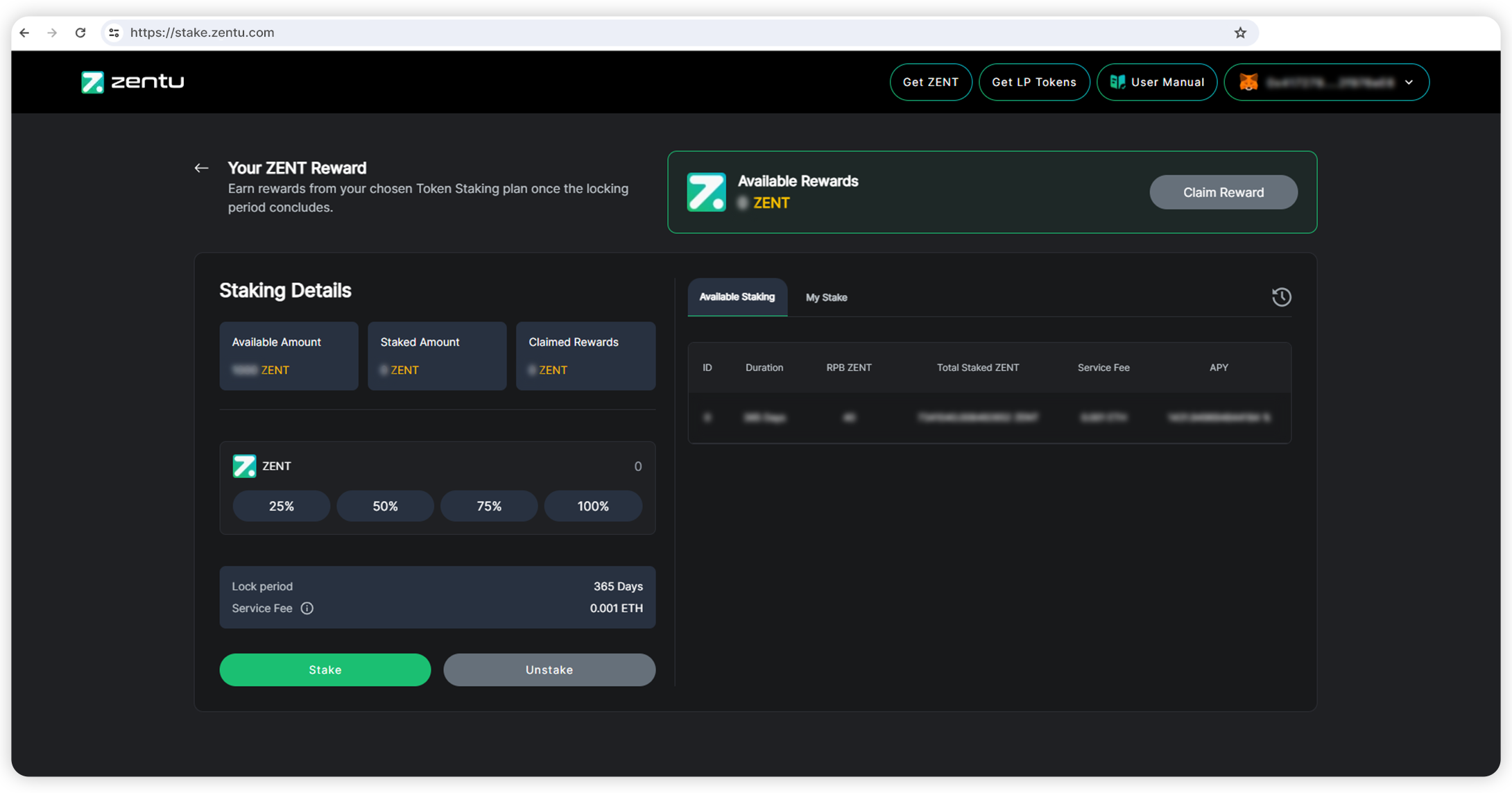Screen dimensions: 1512x793
Task: Click the Unstake button
Action: [549, 670]
